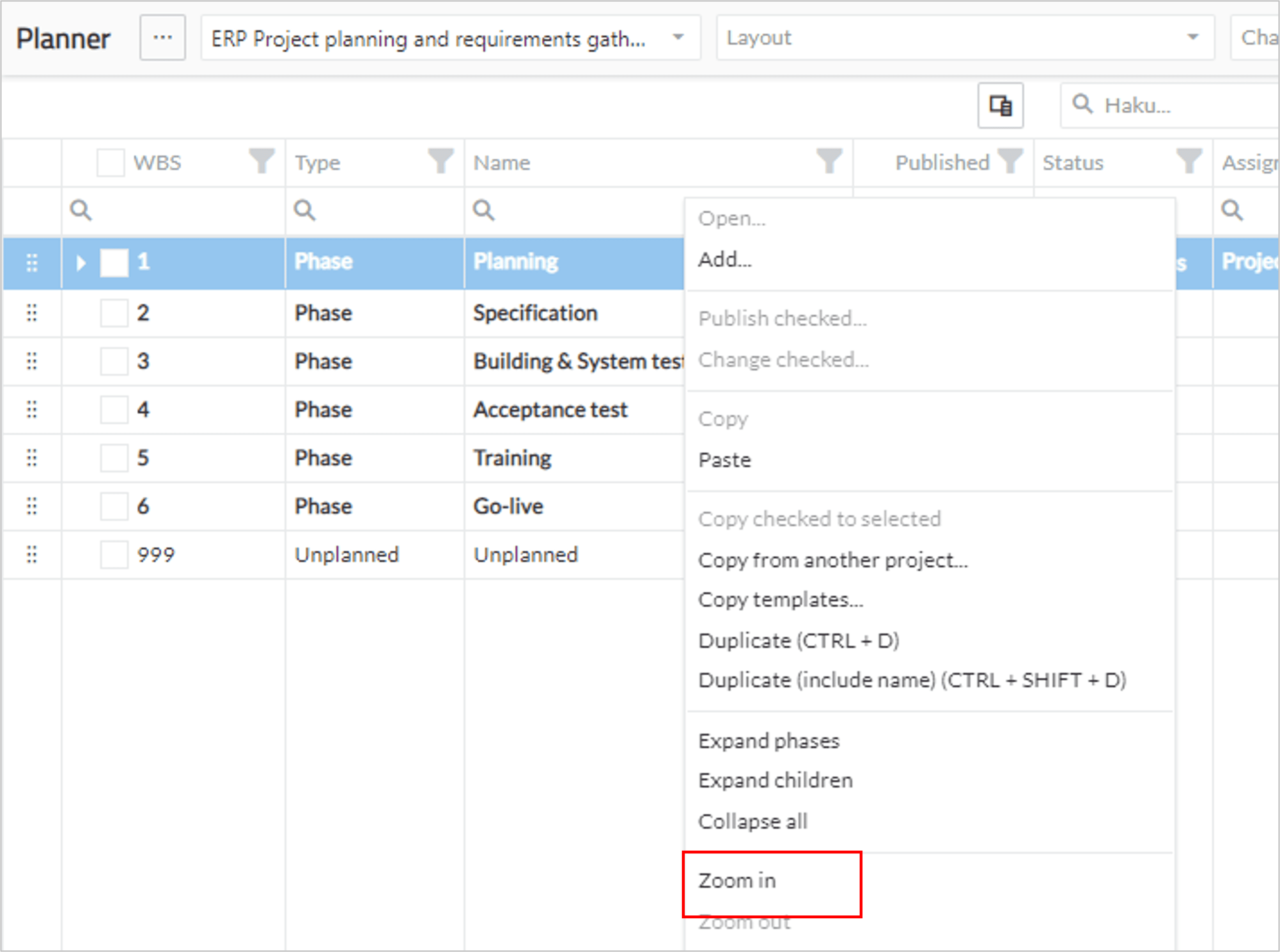Click the column chooser icon button

1000,106
